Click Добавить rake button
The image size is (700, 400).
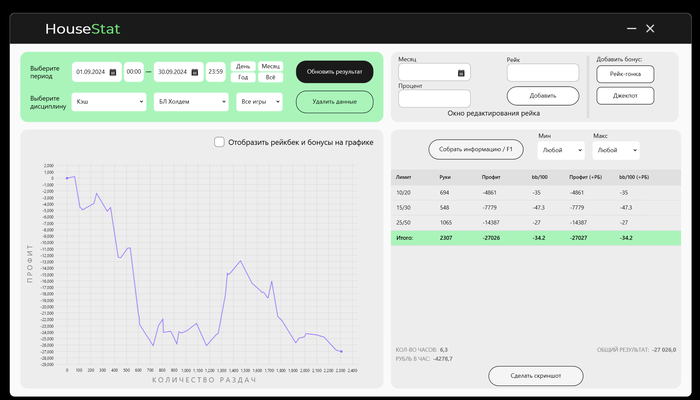tap(543, 96)
